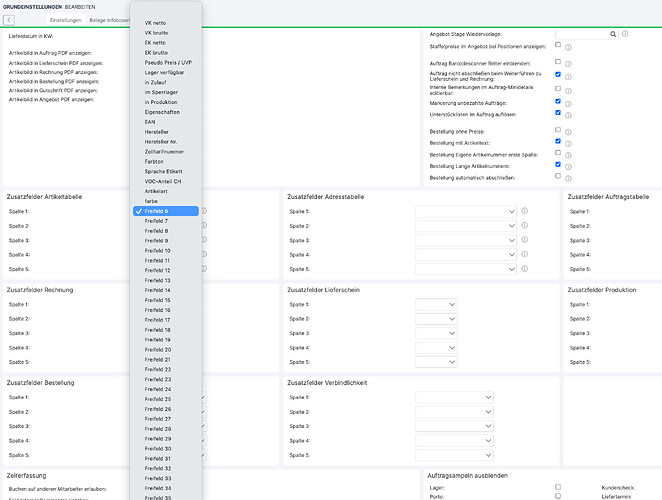Open info icon beside Staffelpreise im Angebot
Viewport: 662px width, 500px height.
568,47
